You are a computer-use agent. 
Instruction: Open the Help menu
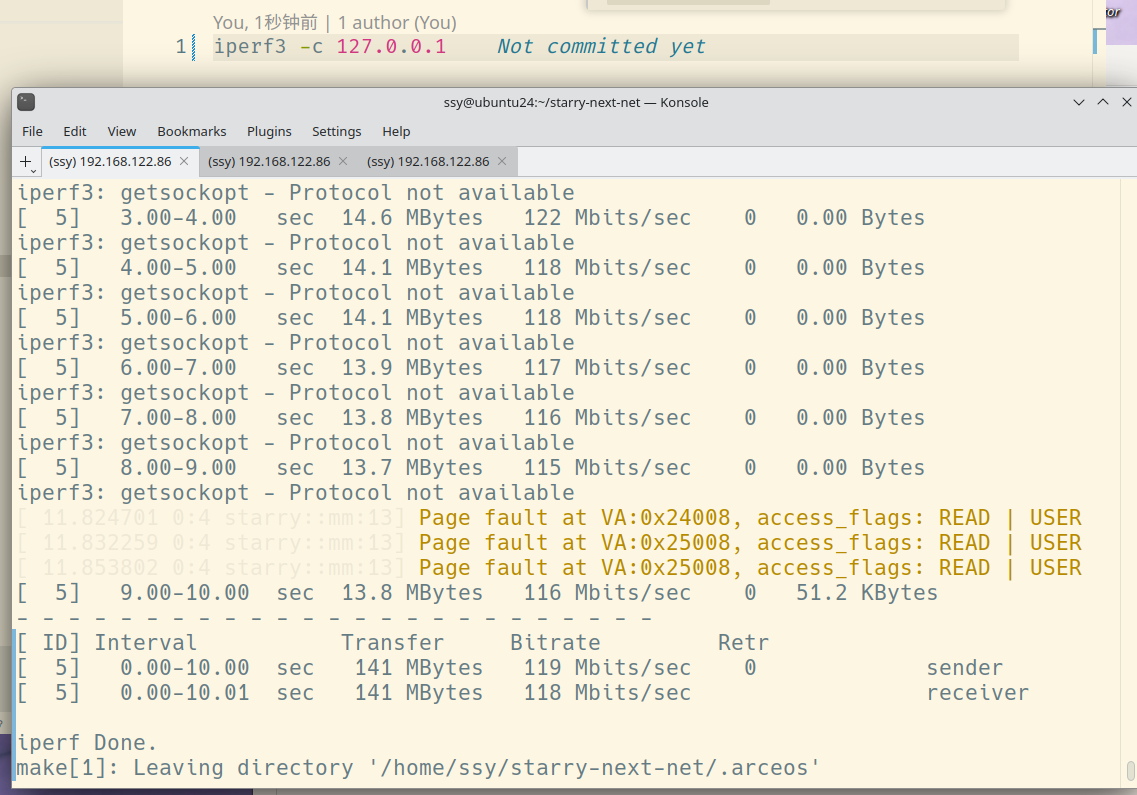396,131
